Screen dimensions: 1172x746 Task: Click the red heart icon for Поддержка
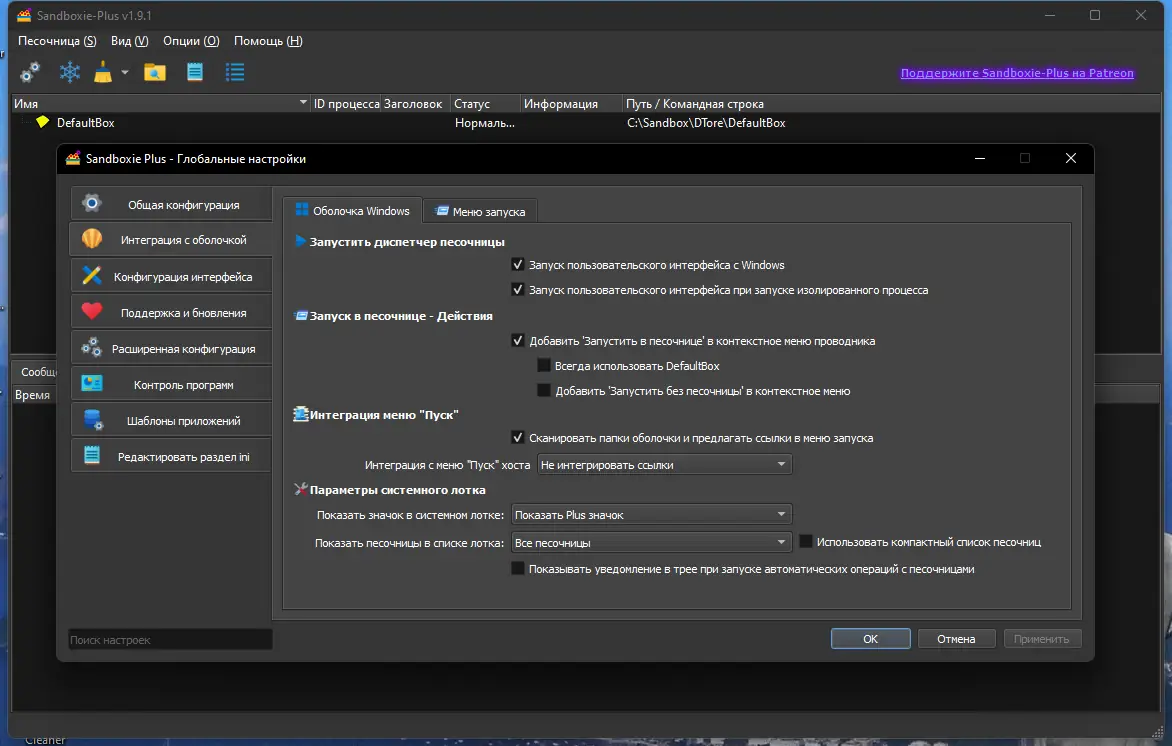[92, 311]
